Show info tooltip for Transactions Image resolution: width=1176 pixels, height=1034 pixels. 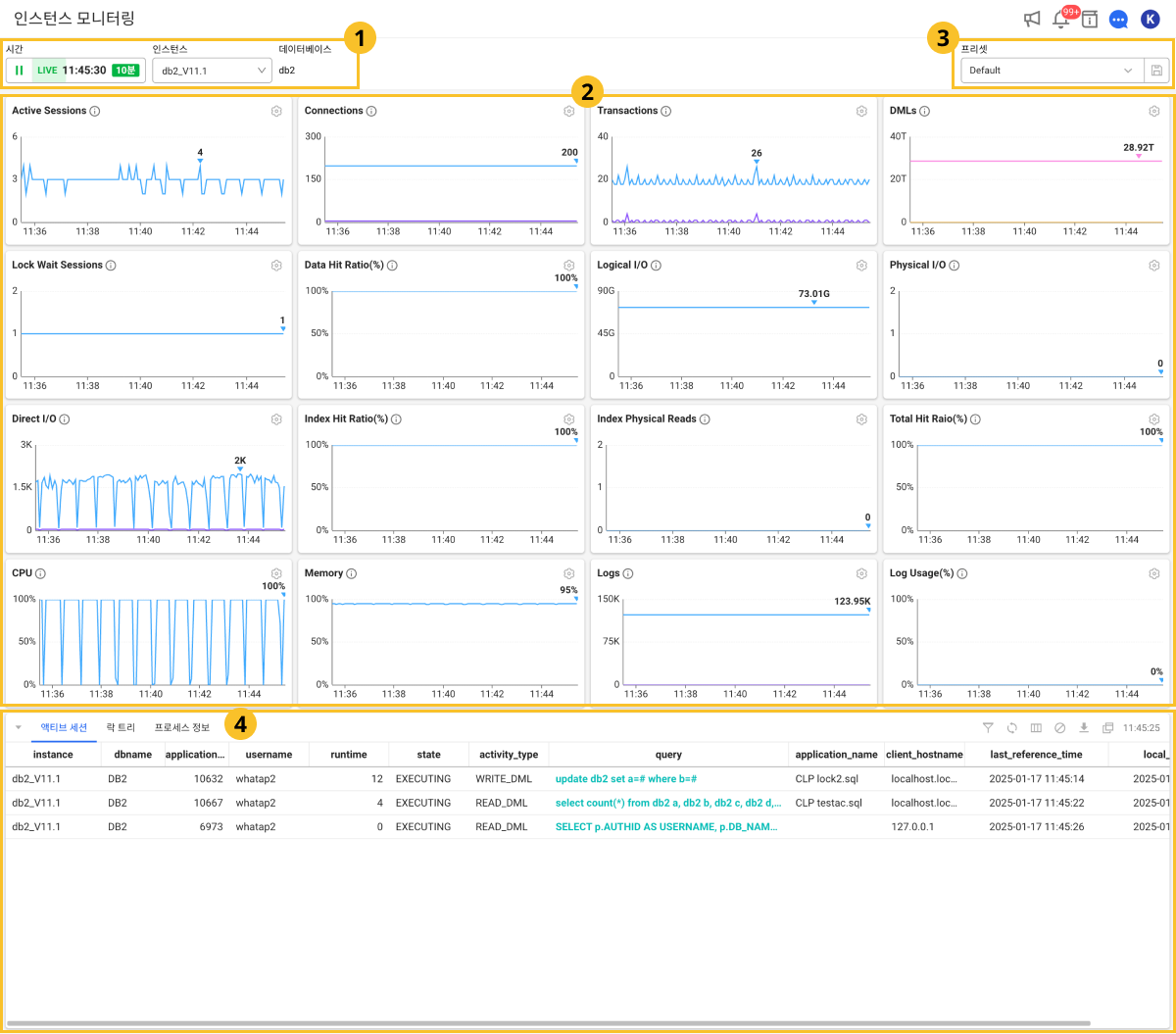coord(666,112)
